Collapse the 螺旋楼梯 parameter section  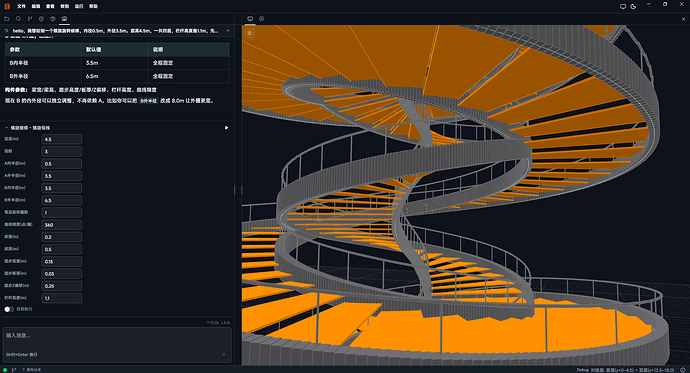pyautogui.click(x=6, y=128)
